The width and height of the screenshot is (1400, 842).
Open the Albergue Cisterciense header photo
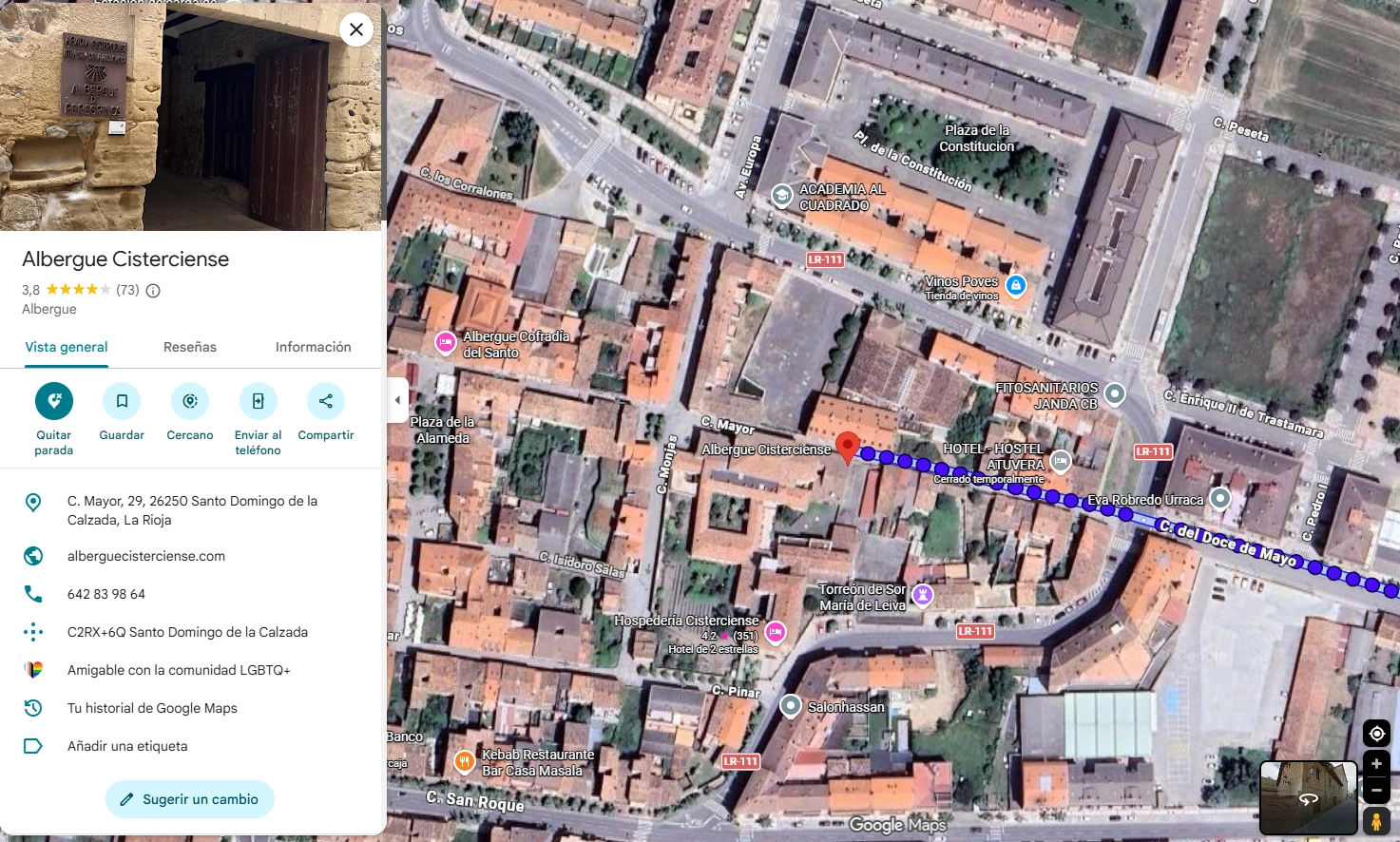pyautogui.click(x=190, y=115)
